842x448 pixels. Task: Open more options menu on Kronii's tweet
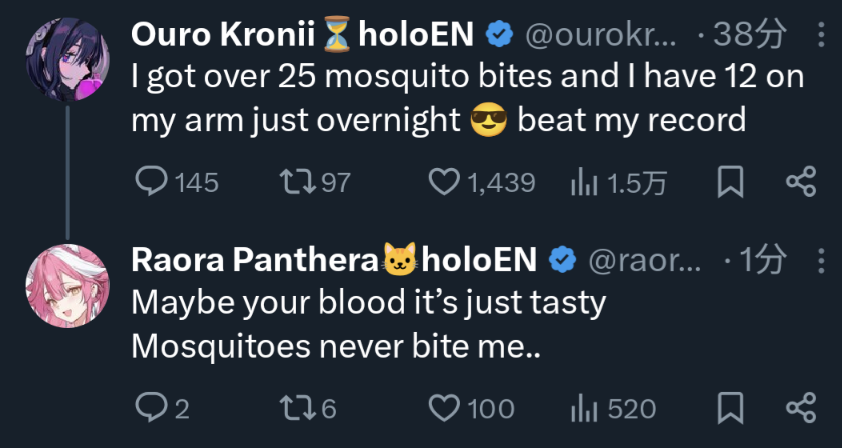(821, 36)
